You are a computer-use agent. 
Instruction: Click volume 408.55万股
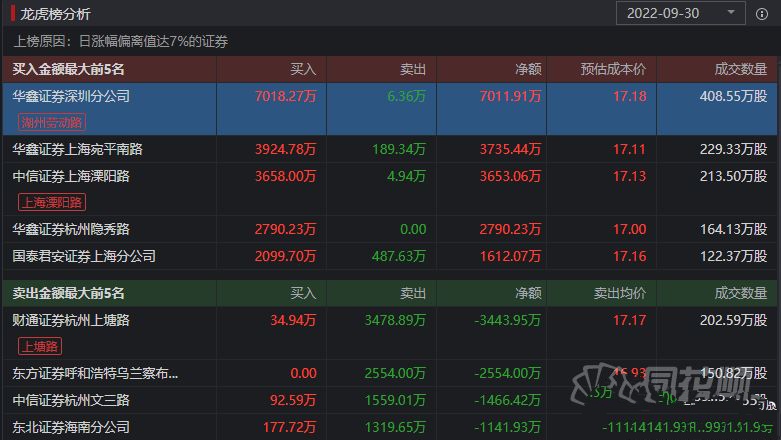733,96
